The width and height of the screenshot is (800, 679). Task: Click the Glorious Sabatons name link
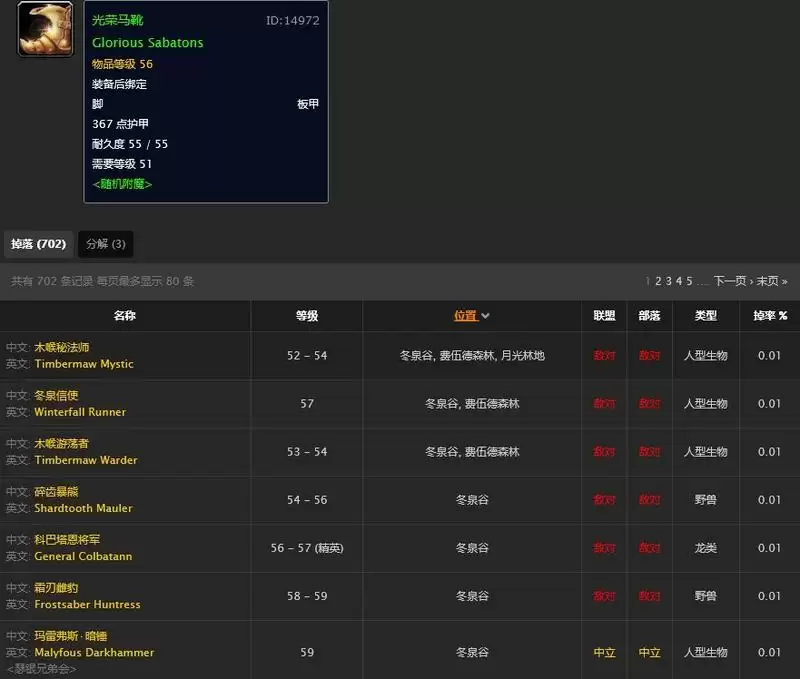coord(147,43)
